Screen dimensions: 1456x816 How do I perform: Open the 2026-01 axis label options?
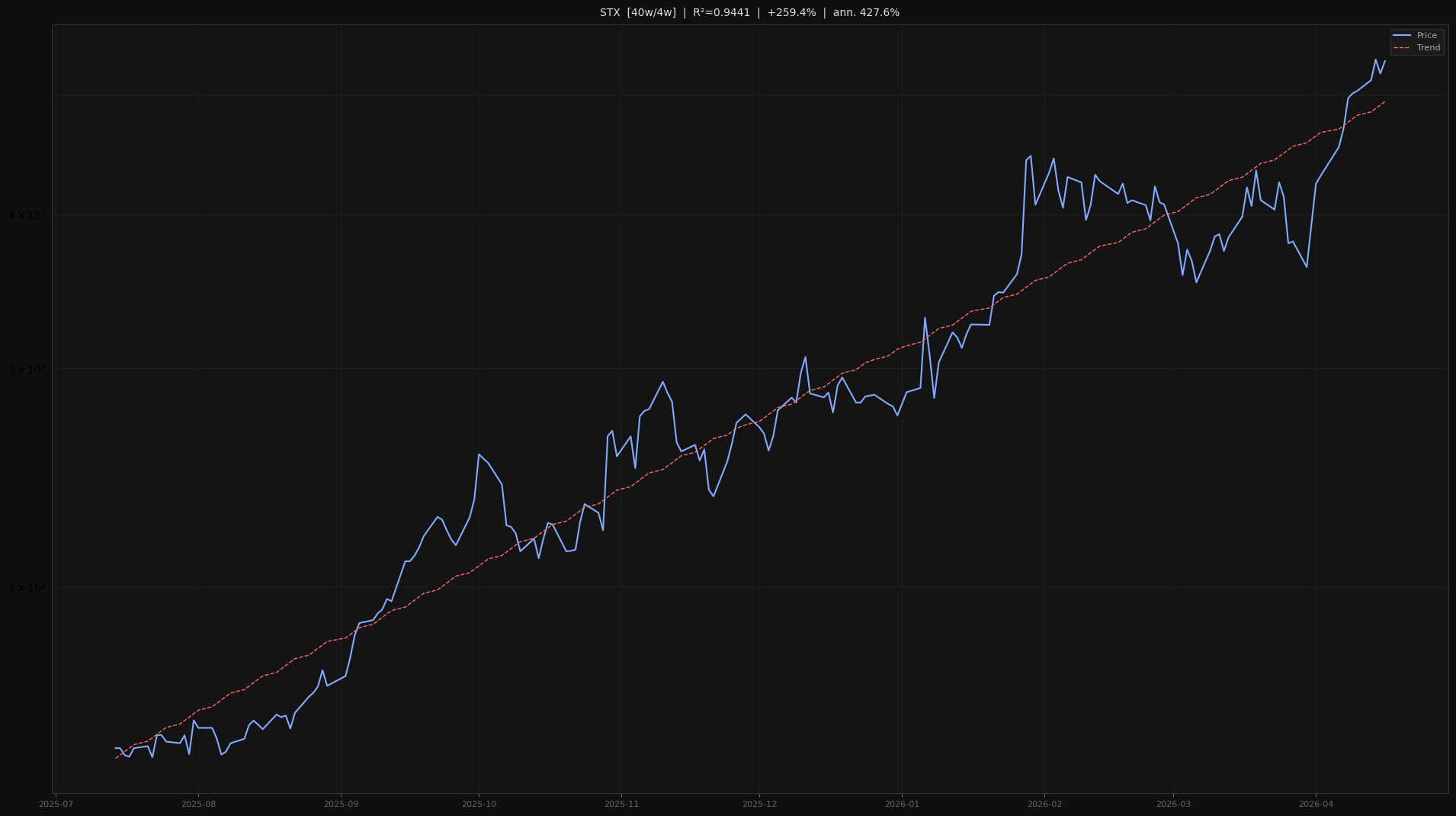pyautogui.click(x=900, y=804)
